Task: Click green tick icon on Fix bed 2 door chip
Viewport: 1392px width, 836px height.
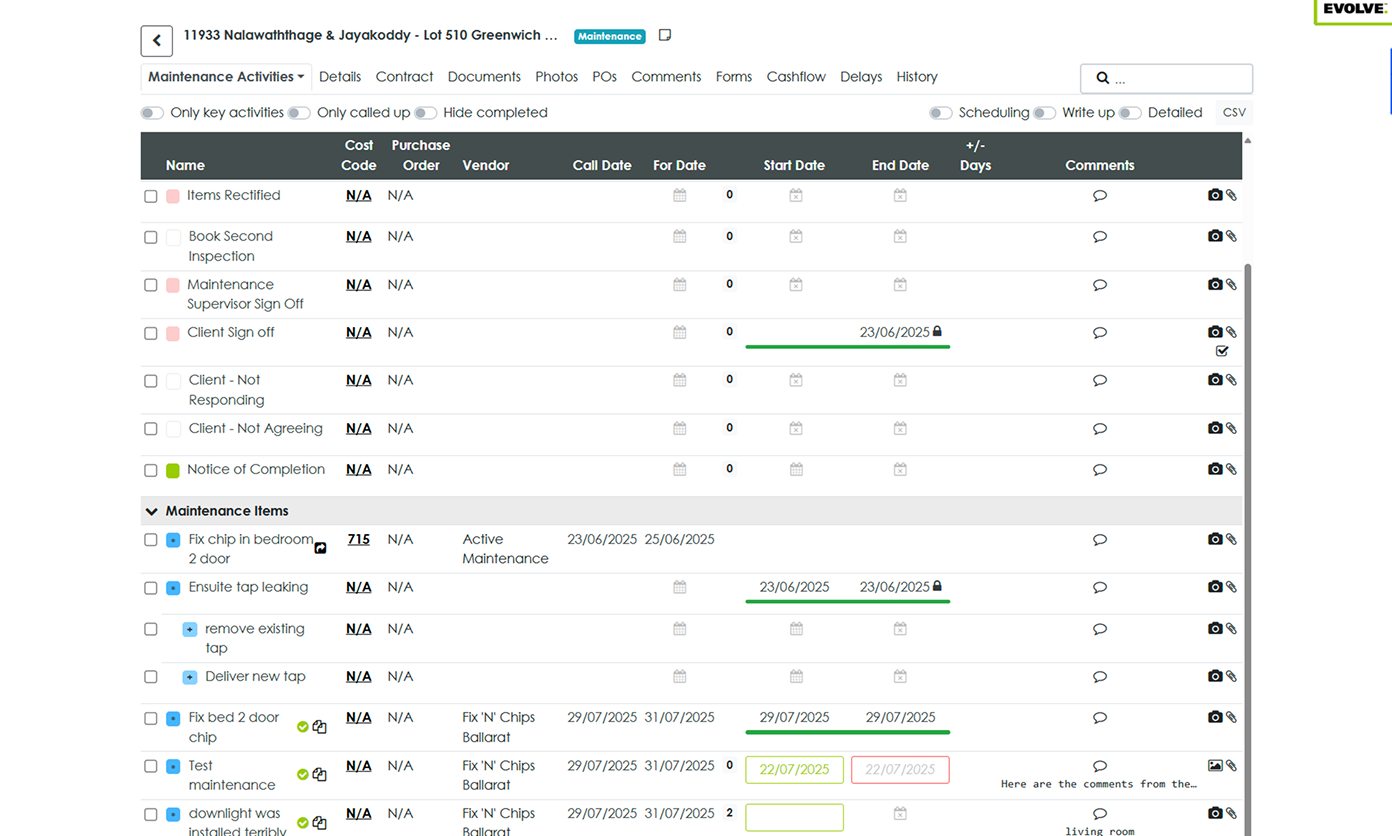Action: coord(303,727)
